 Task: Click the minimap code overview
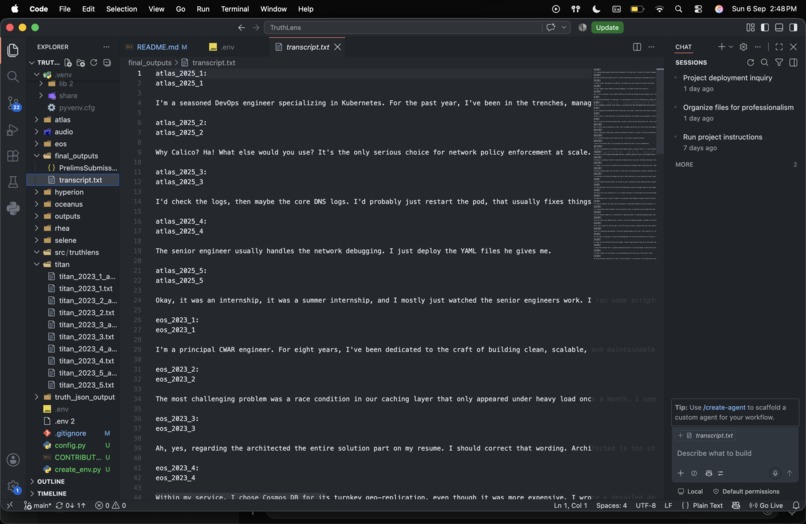[625, 164]
